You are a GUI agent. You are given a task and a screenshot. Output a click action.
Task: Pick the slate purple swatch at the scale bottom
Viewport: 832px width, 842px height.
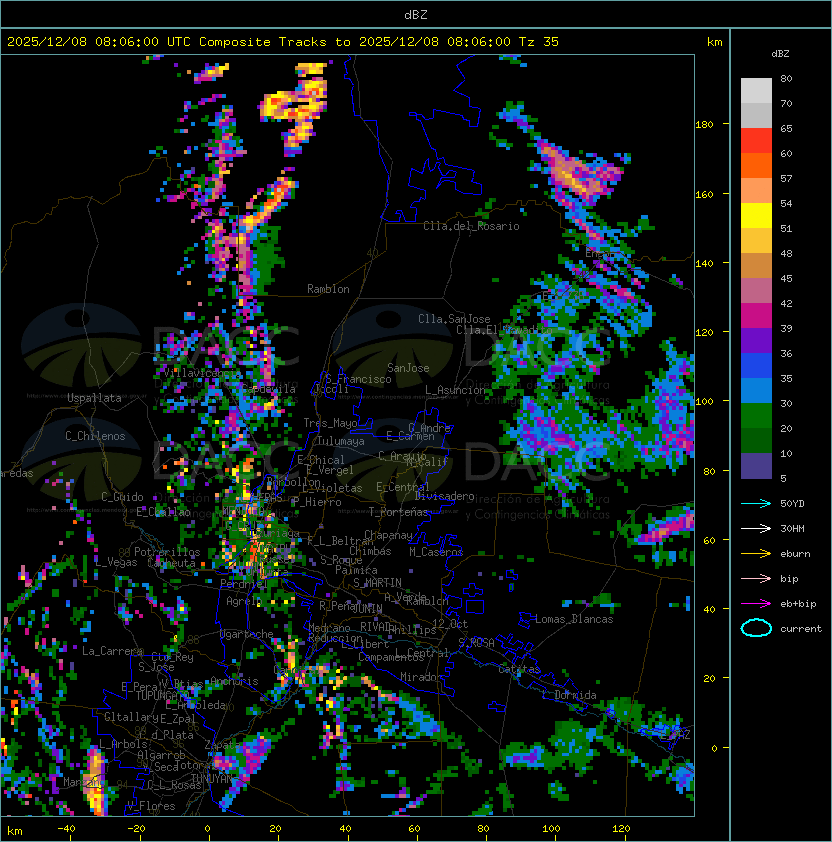pyautogui.click(x=756, y=466)
